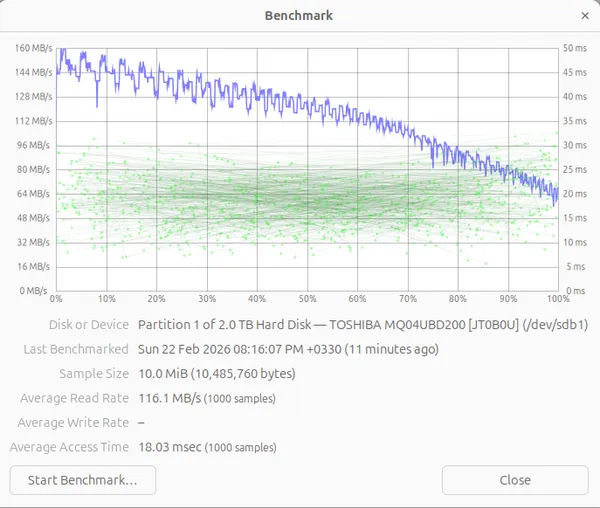Select the 10.0 MiB sample size value
The height and width of the screenshot is (508, 600).
[x=217, y=374]
